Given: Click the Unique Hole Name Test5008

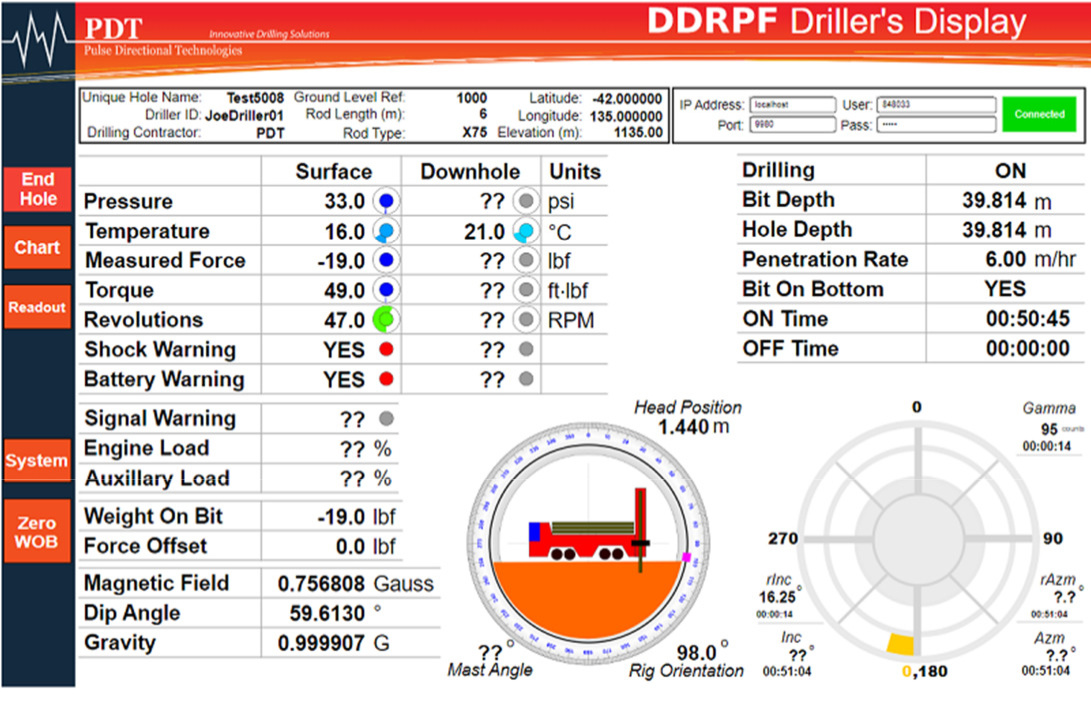Looking at the screenshot, I should 255,98.
